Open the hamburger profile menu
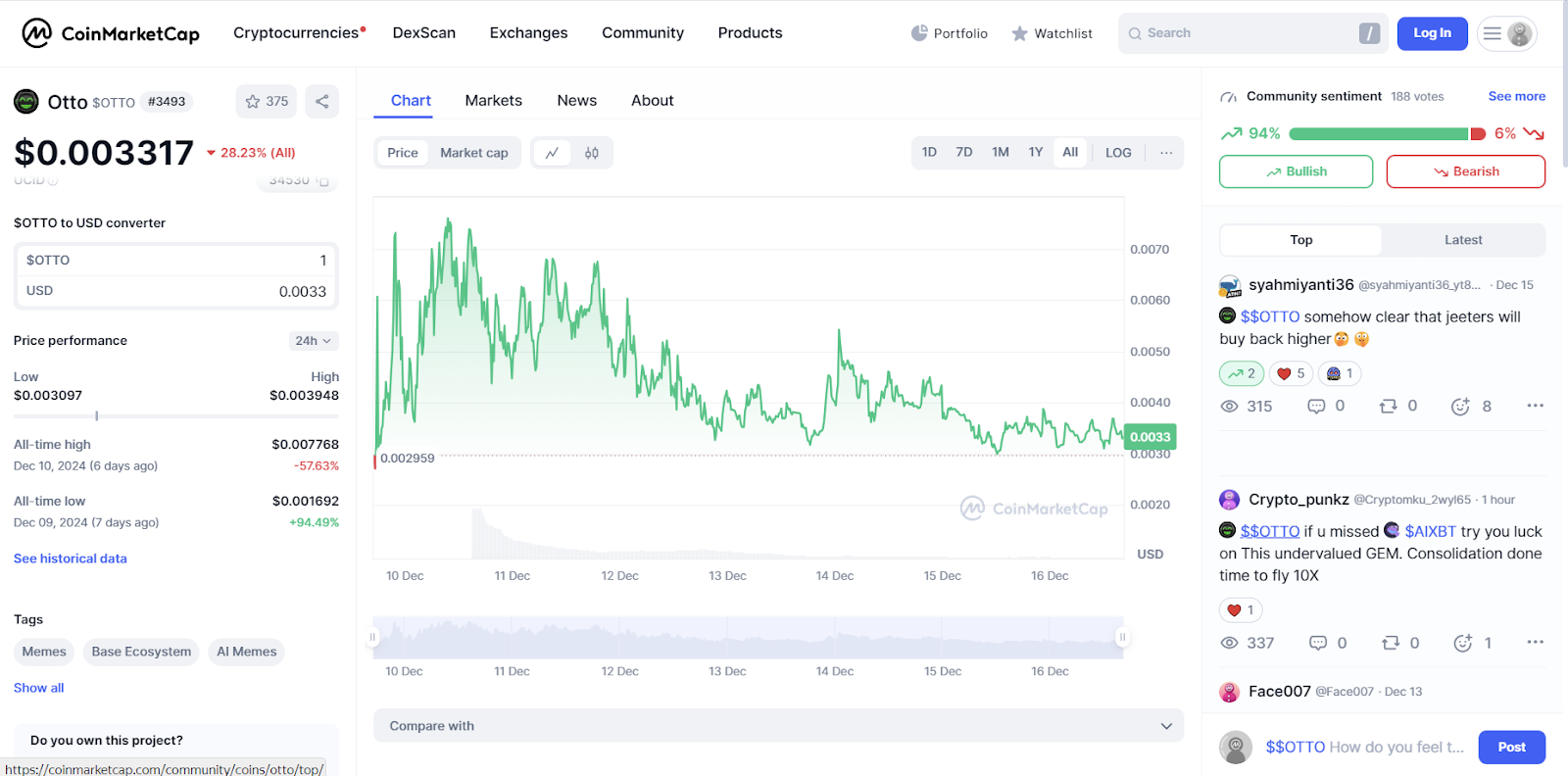Image resolution: width=1568 pixels, height=776 pixels. 1506,33
